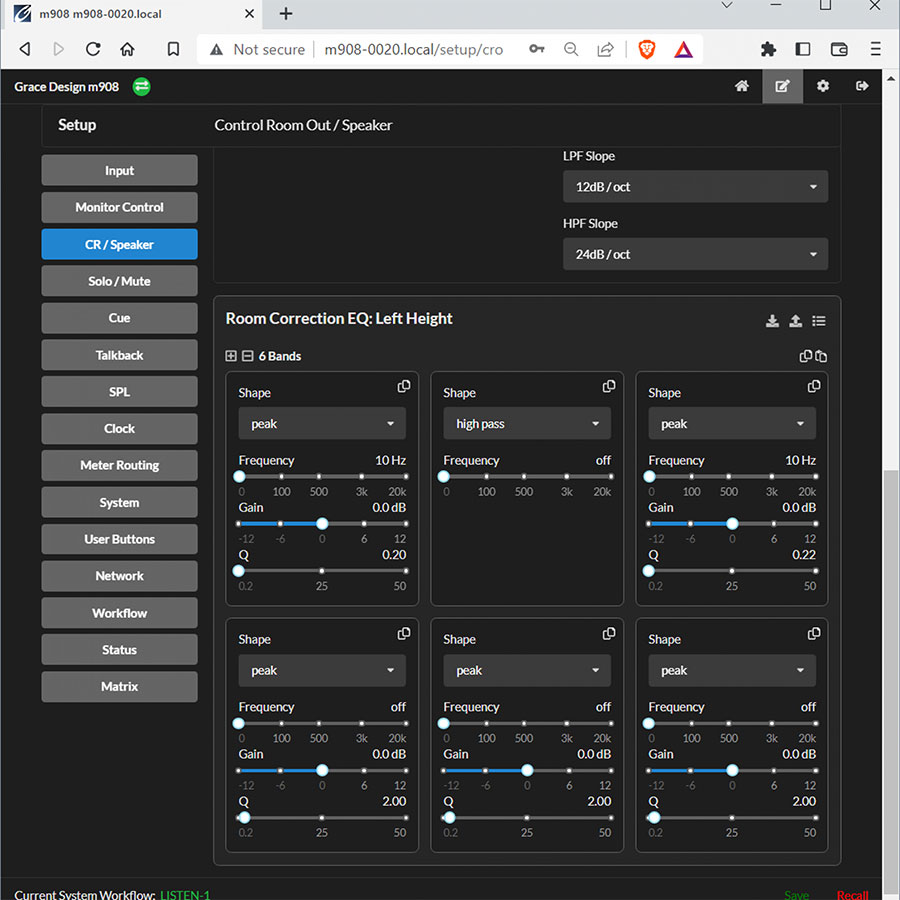Open the browser tab search chevron
The width and height of the screenshot is (900, 900).
coord(727,5)
